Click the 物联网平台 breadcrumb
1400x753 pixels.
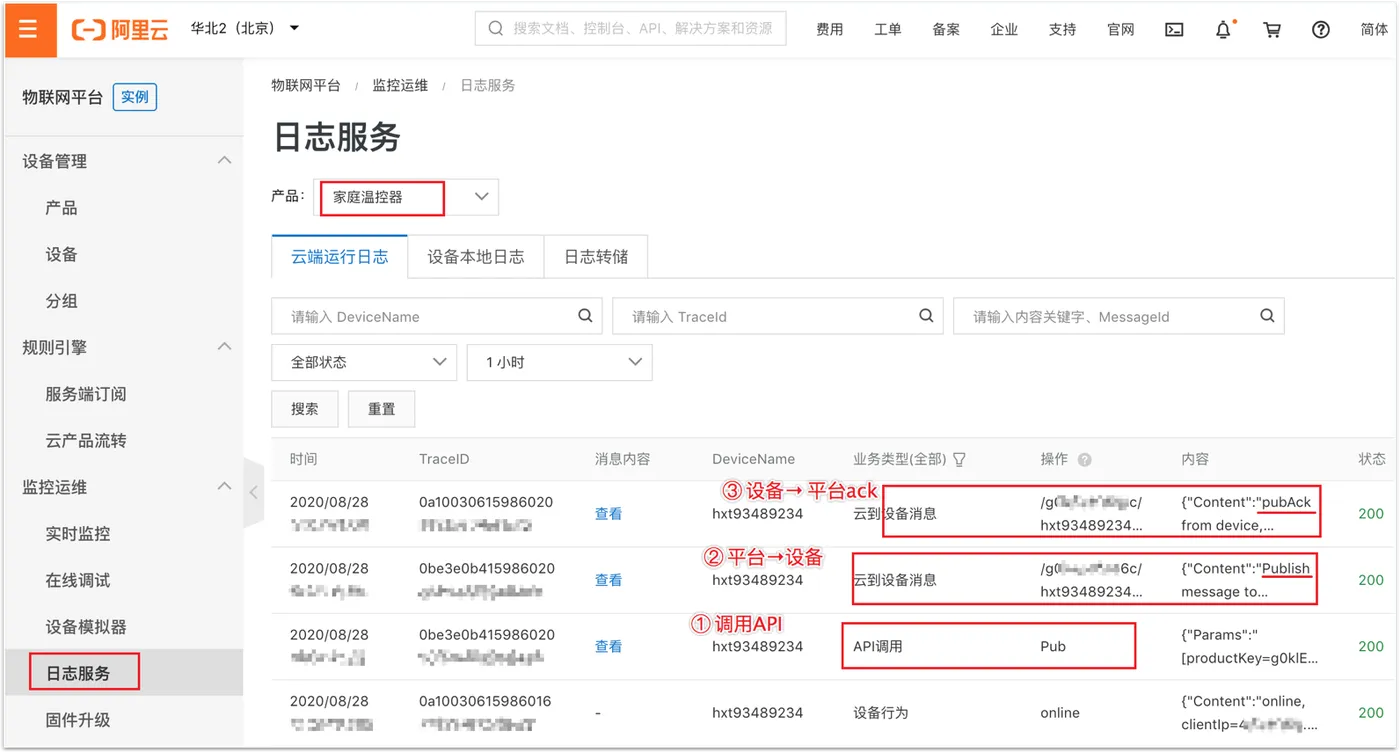pos(306,86)
